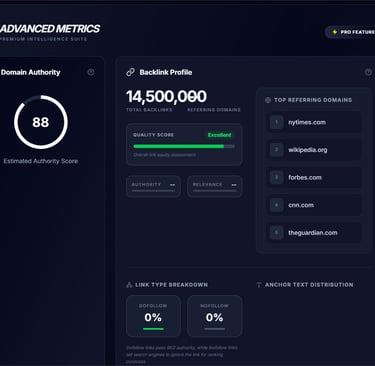This screenshot has width=375, height=366.
Task: Click the Backlink Profile chain link icon
Action: (x=130, y=72)
